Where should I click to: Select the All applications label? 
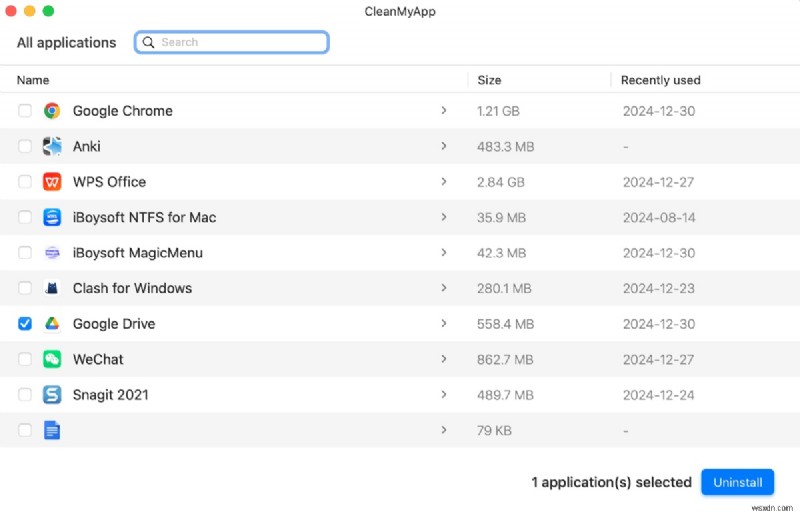coord(66,42)
